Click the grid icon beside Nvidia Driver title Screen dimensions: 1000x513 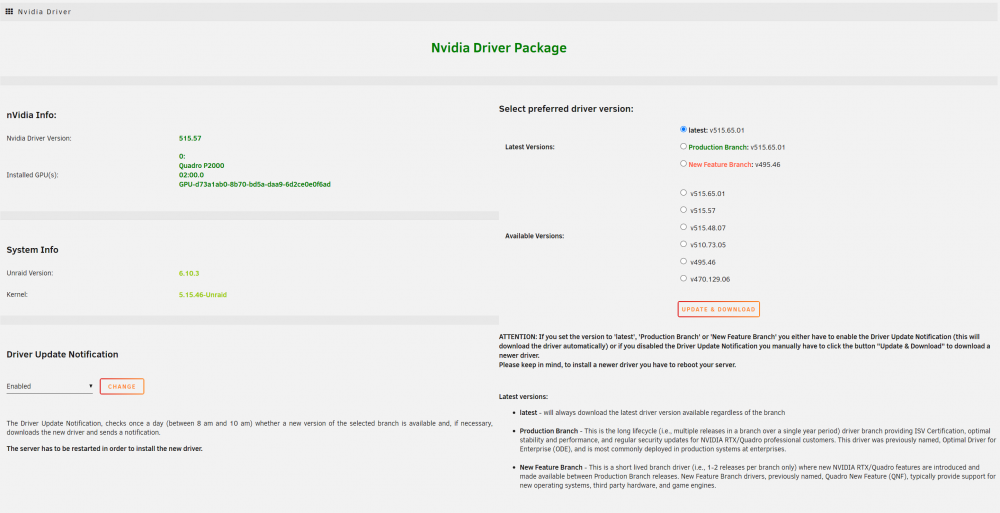click(9, 11)
